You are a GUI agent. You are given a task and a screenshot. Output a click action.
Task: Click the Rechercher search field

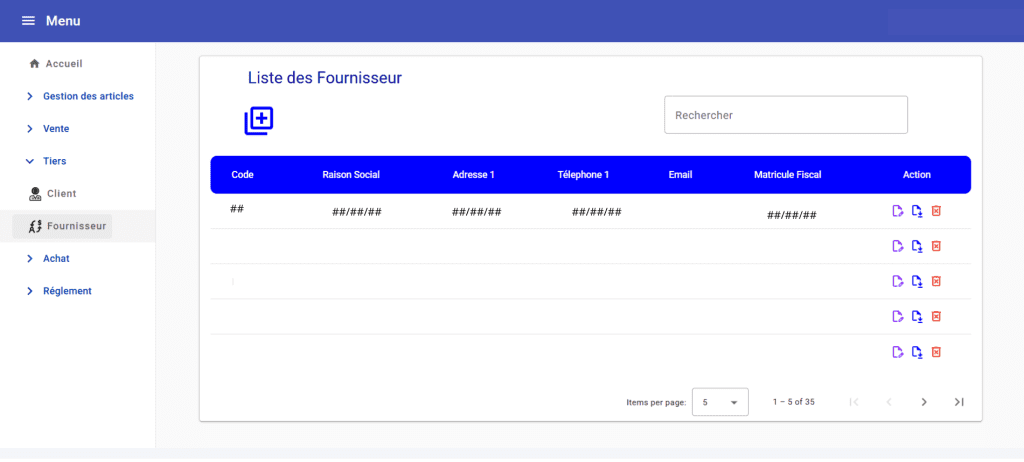click(x=785, y=115)
